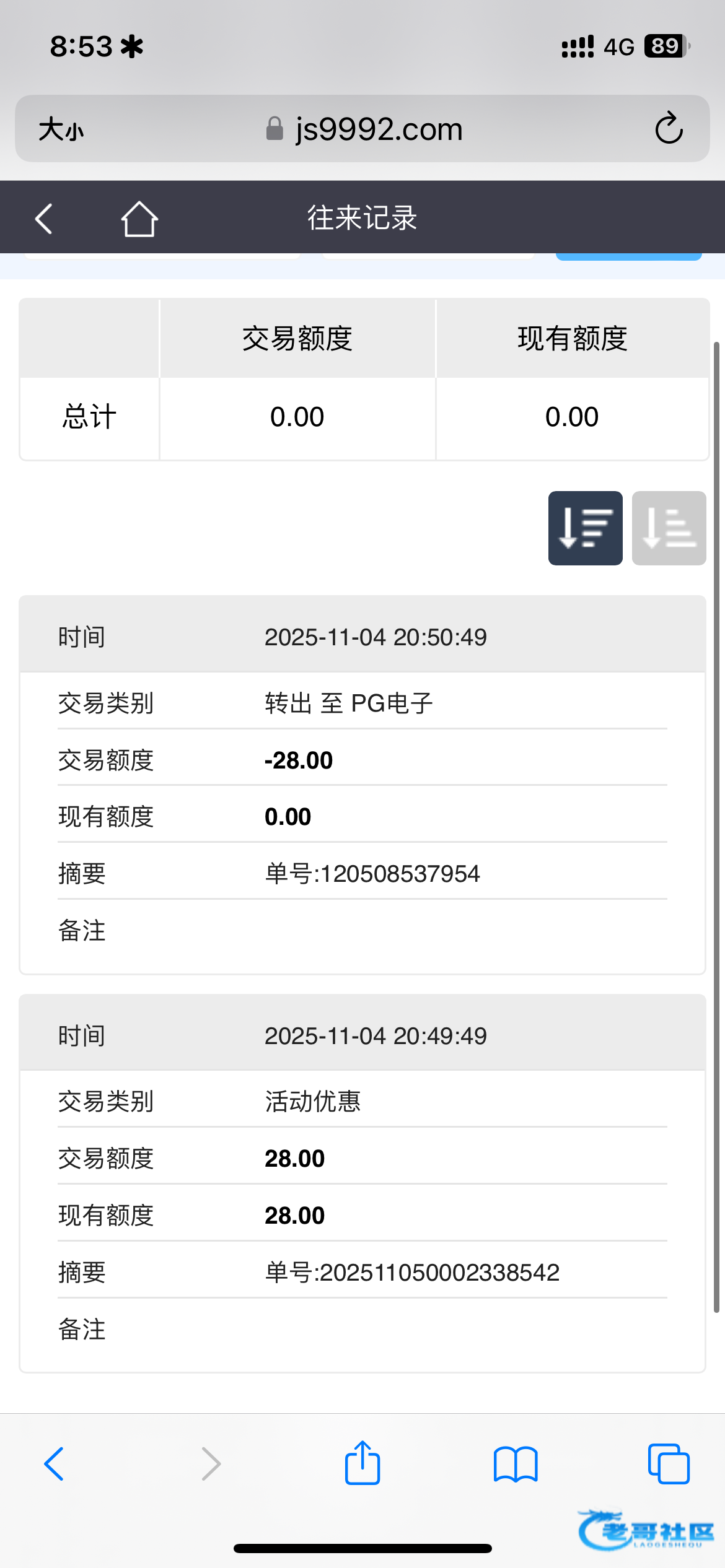Image resolution: width=725 pixels, height=1568 pixels.
Task: Tap the 现有额度 column header
Action: coord(573,339)
